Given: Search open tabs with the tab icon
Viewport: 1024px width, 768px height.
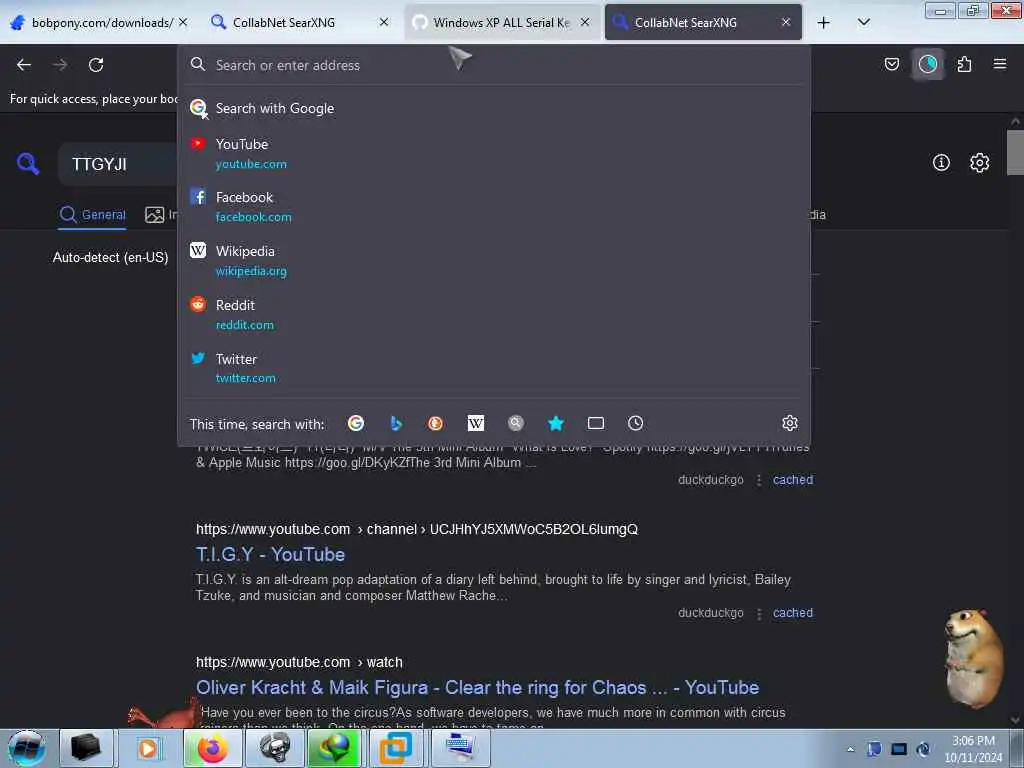Looking at the screenshot, I should click(x=596, y=423).
